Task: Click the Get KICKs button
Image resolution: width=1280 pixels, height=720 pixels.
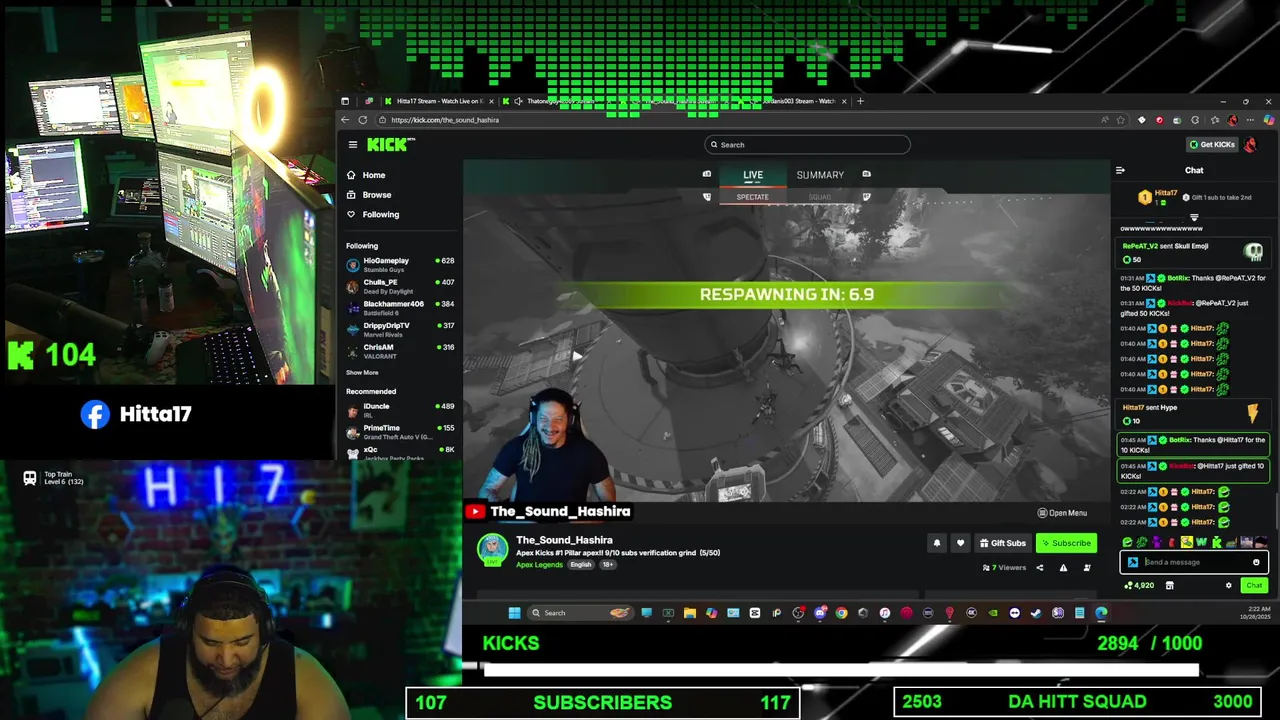Action: click(x=1212, y=145)
